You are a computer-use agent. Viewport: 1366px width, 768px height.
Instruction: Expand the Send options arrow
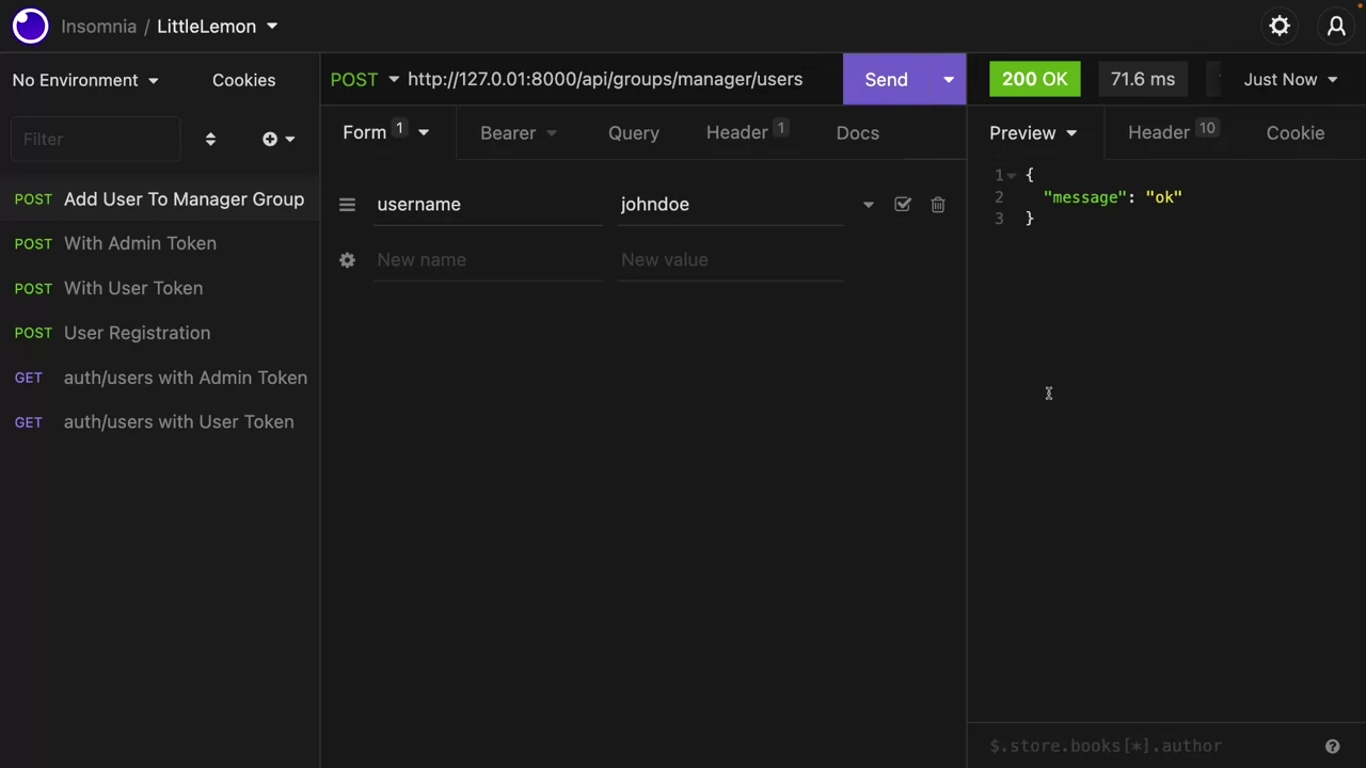point(948,80)
